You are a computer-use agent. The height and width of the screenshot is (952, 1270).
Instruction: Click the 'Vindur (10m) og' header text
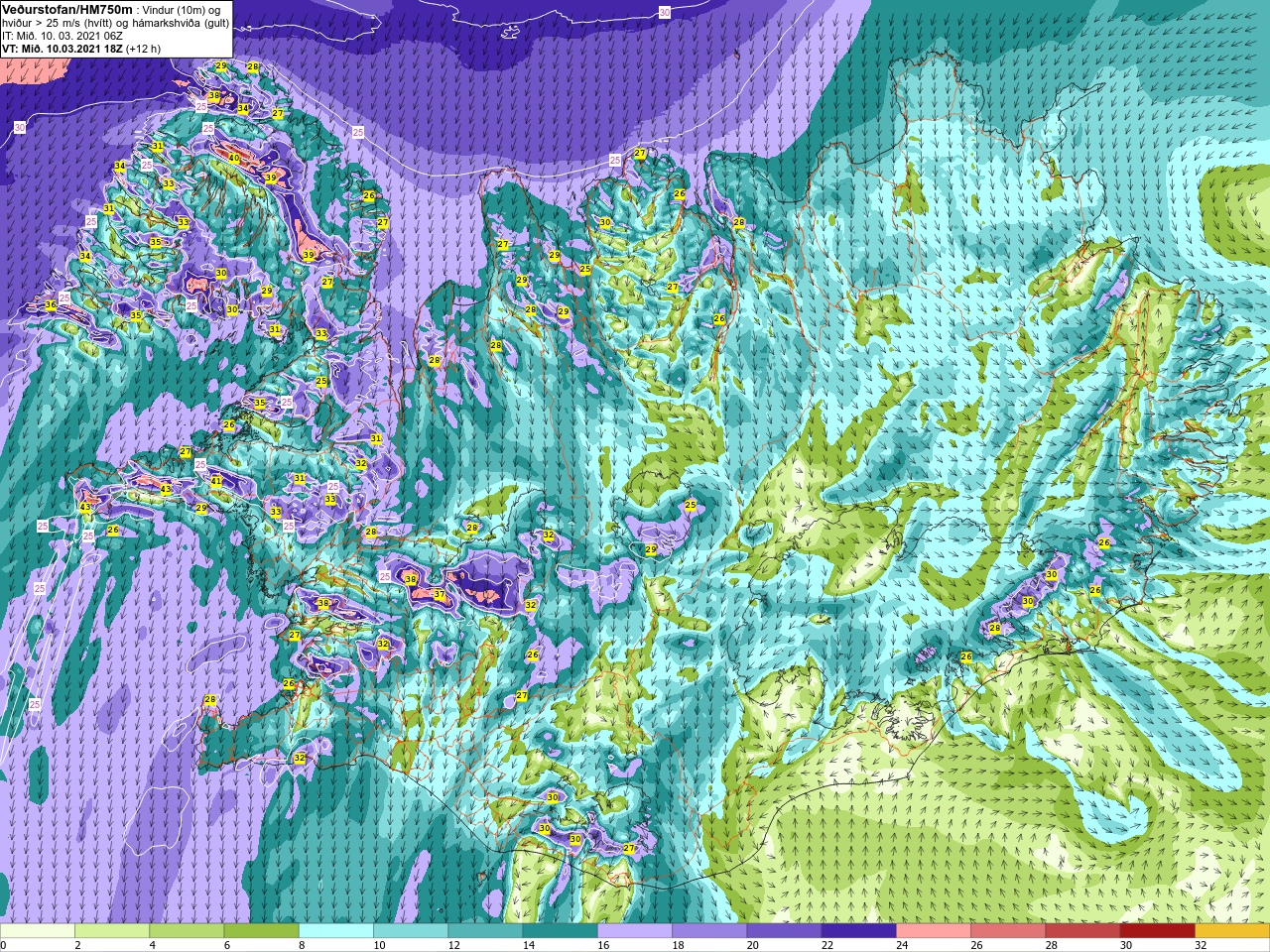pyautogui.click(x=182, y=9)
